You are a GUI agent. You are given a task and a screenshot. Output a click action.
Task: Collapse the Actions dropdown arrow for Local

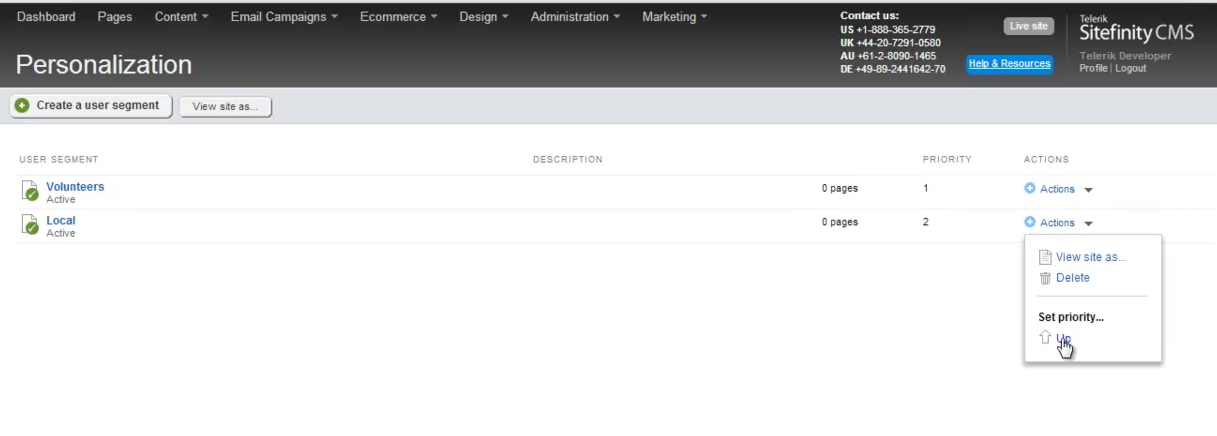pyautogui.click(x=1088, y=224)
